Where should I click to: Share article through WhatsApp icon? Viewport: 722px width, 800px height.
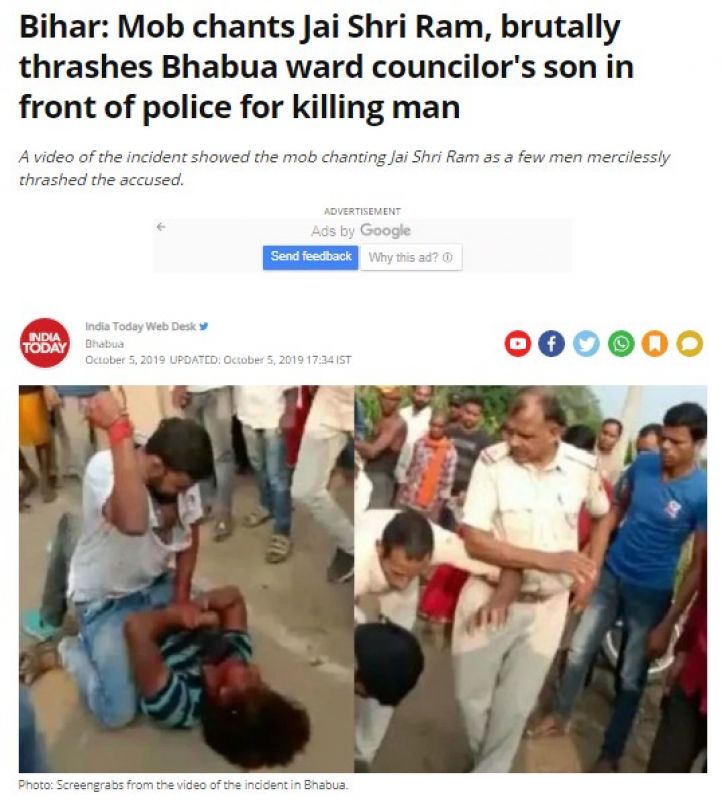(x=621, y=343)
